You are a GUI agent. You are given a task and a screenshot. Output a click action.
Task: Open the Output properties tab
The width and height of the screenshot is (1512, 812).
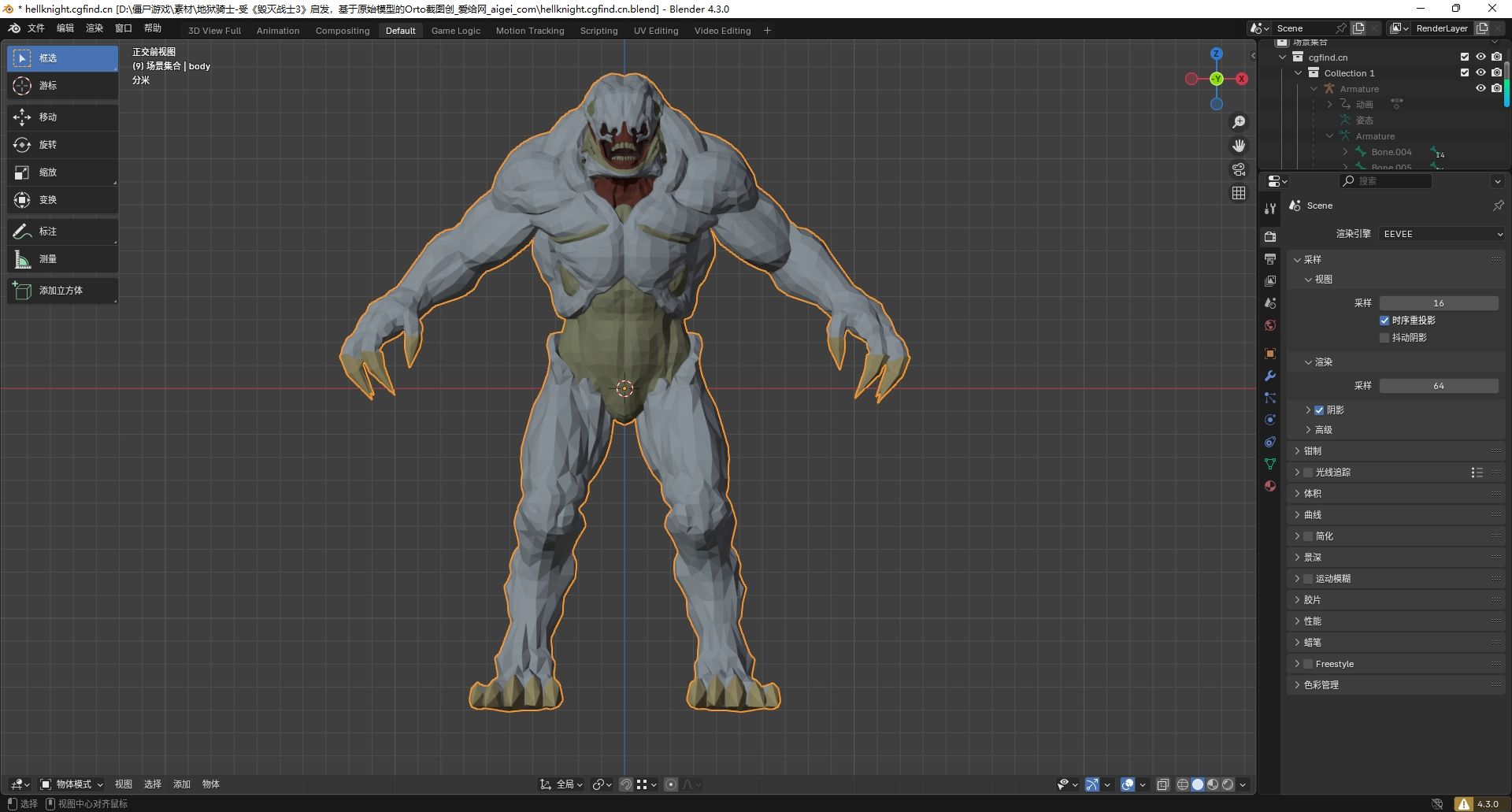(1269, 258)
